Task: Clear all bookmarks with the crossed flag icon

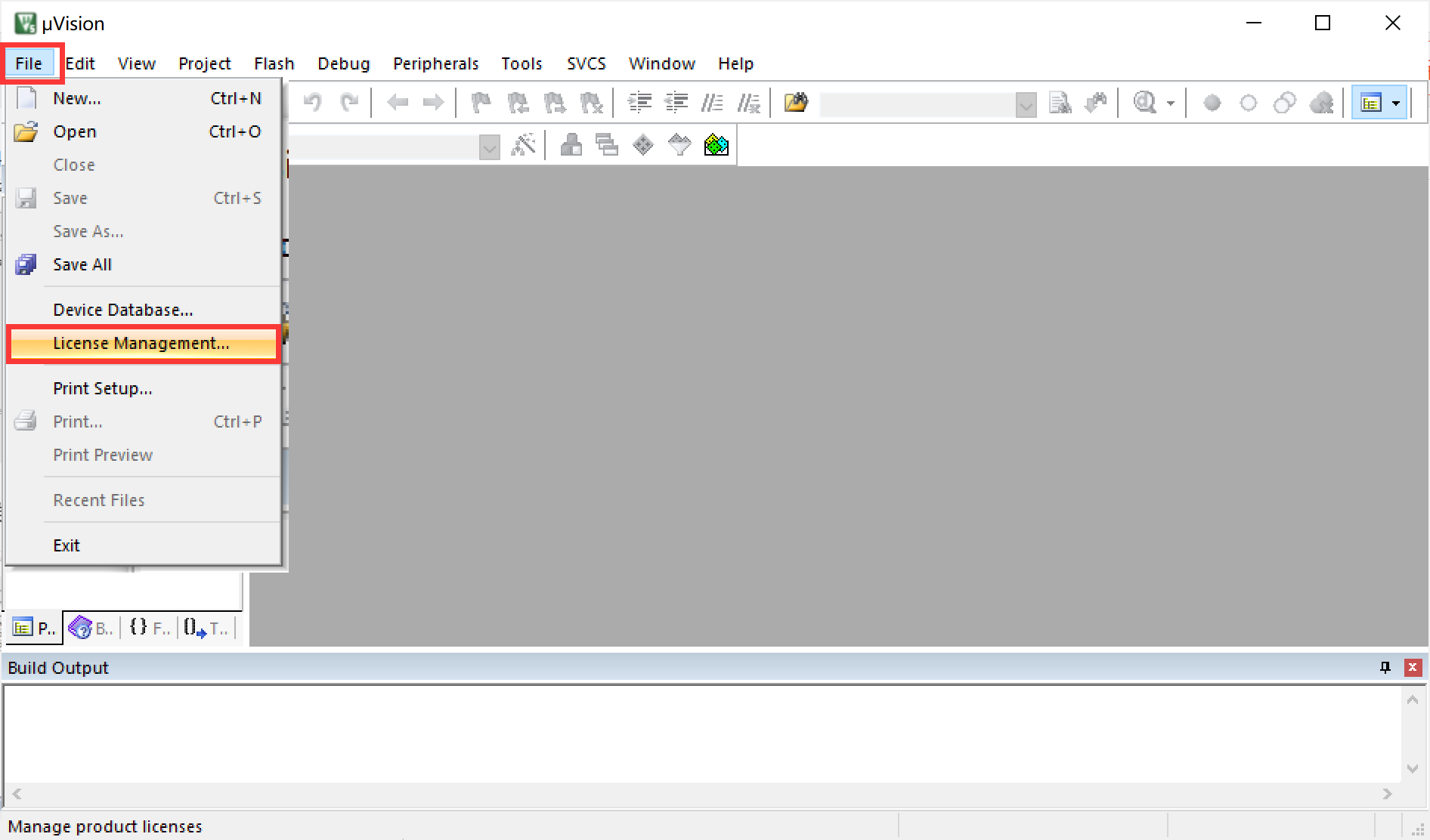Action: 591,102
